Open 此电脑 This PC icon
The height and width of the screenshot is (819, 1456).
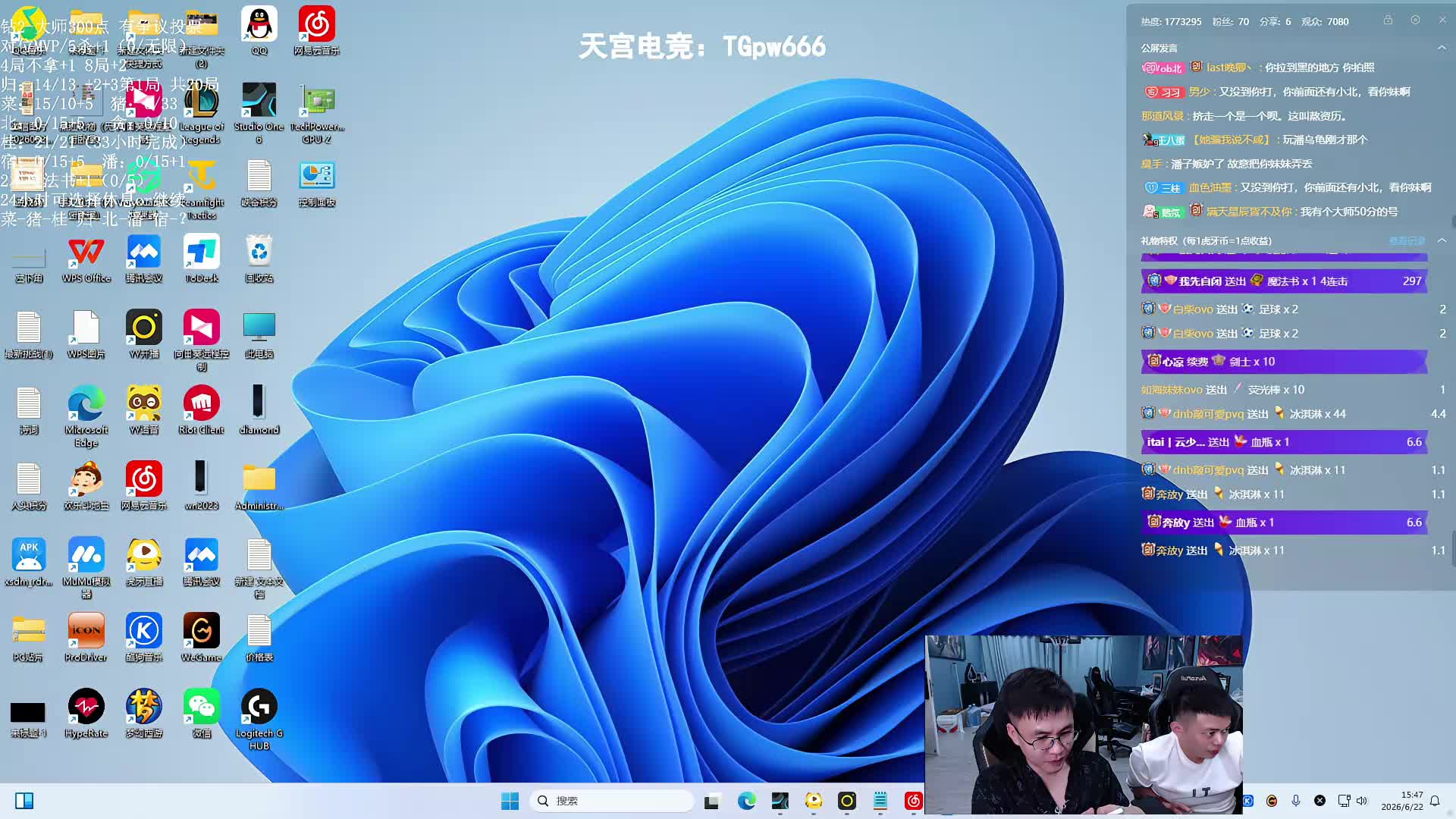pyautogui.click(x=259, y=334)
